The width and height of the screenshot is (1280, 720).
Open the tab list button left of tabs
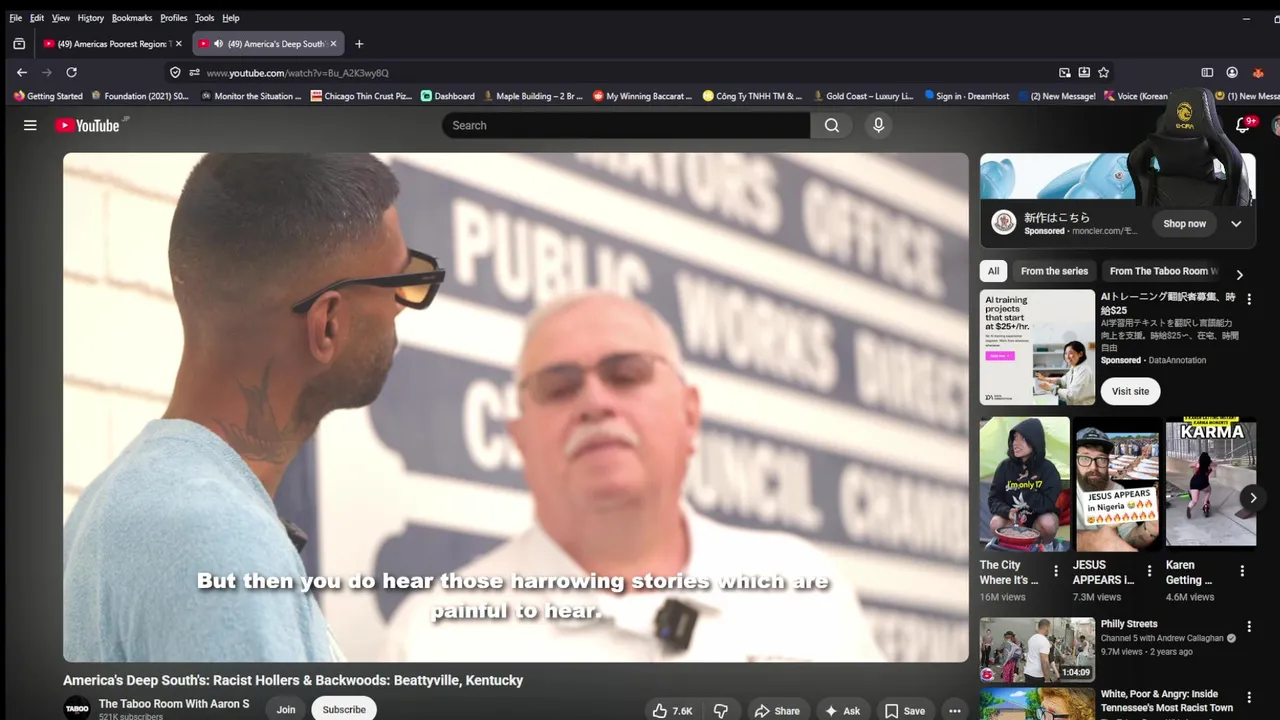(19, 43)
